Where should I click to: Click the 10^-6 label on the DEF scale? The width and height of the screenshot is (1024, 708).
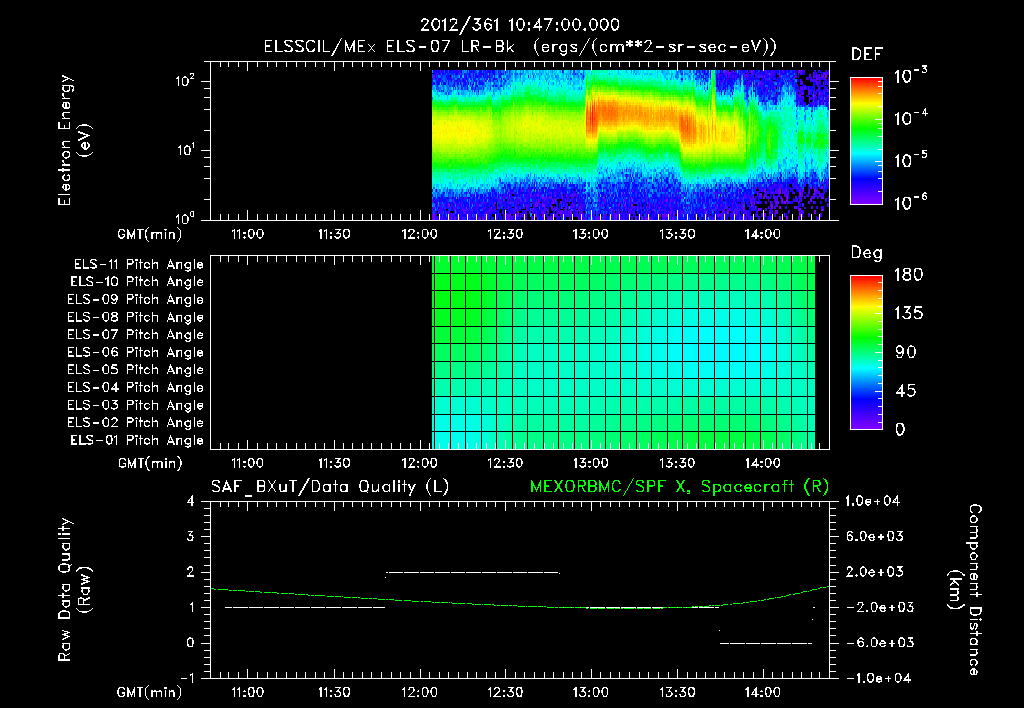(x=910, y=202)
